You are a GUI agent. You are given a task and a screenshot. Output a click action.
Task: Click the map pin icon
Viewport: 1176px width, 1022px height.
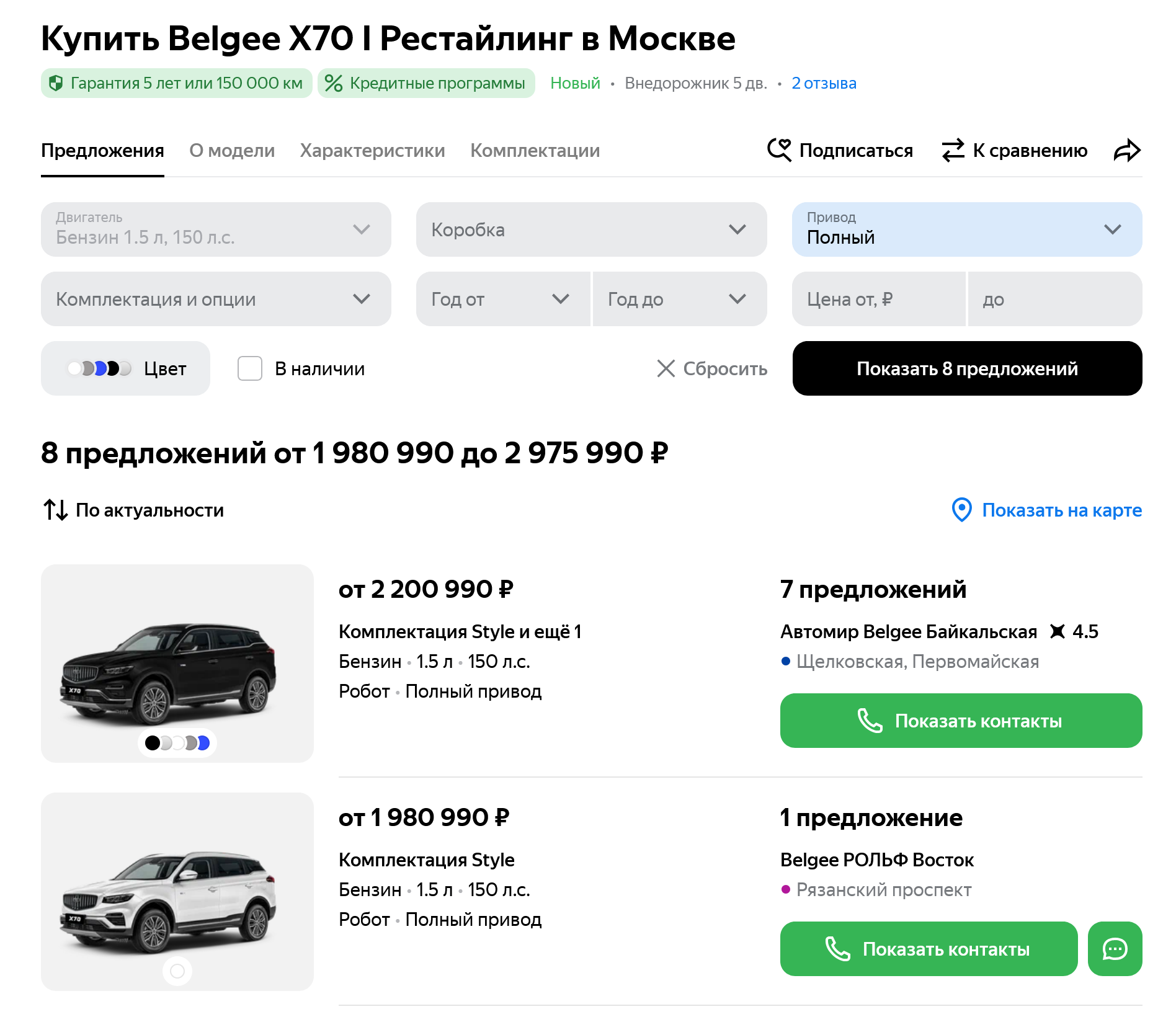coord(961,510)
